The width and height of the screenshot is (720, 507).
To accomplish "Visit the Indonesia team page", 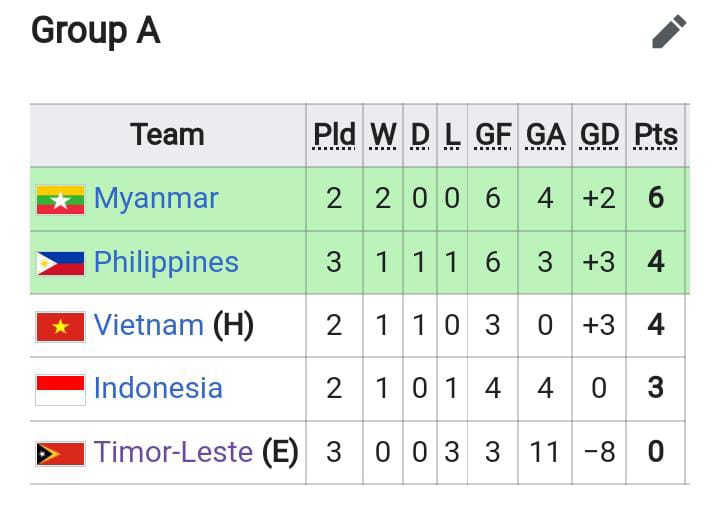I will pyautogui.click(x=158, y=388).
